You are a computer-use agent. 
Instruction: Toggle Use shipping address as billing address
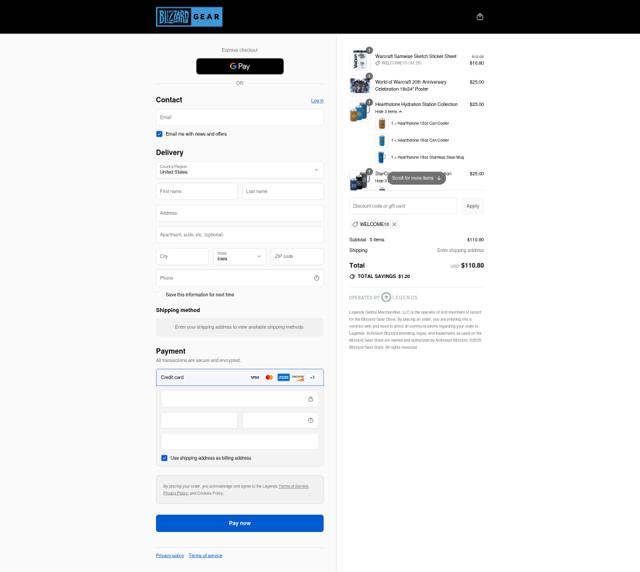(164, 458)
